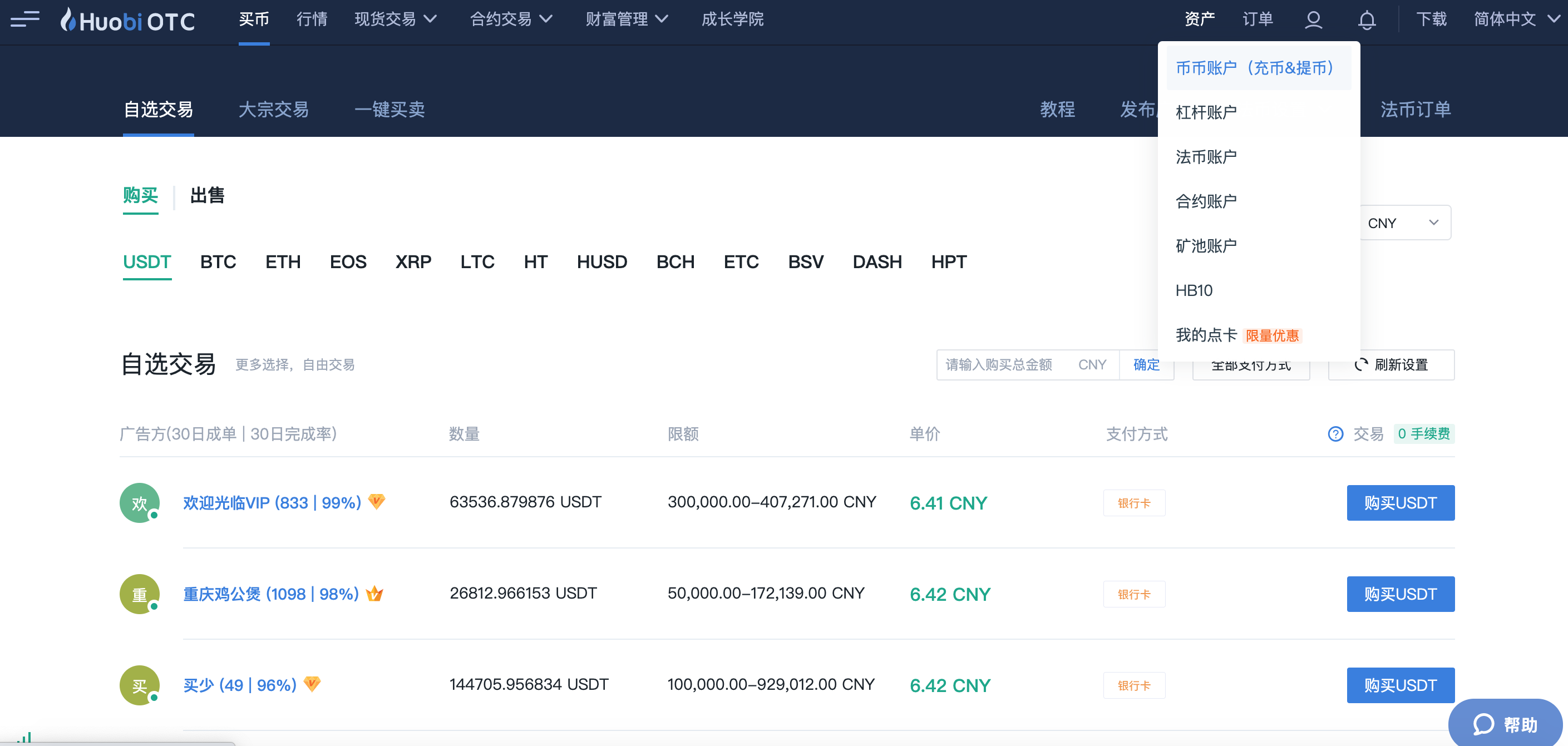Open the CNY currency dropdown

click(x=1405, y=223)
